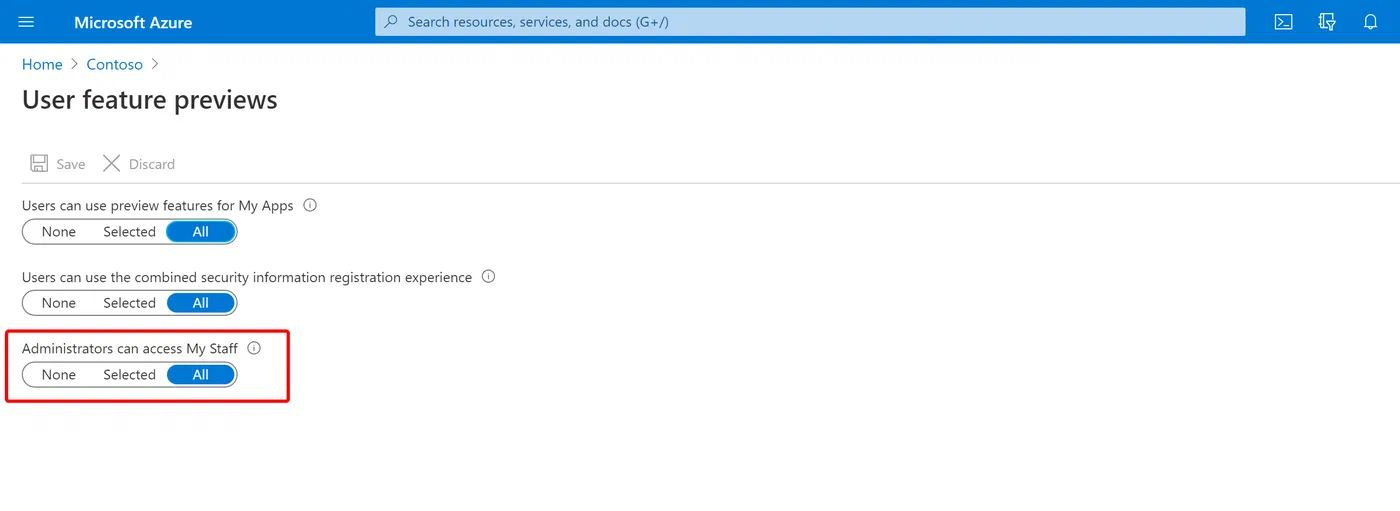
Task: Go to the Contoso breadcrumb
Action: [114, 64]
